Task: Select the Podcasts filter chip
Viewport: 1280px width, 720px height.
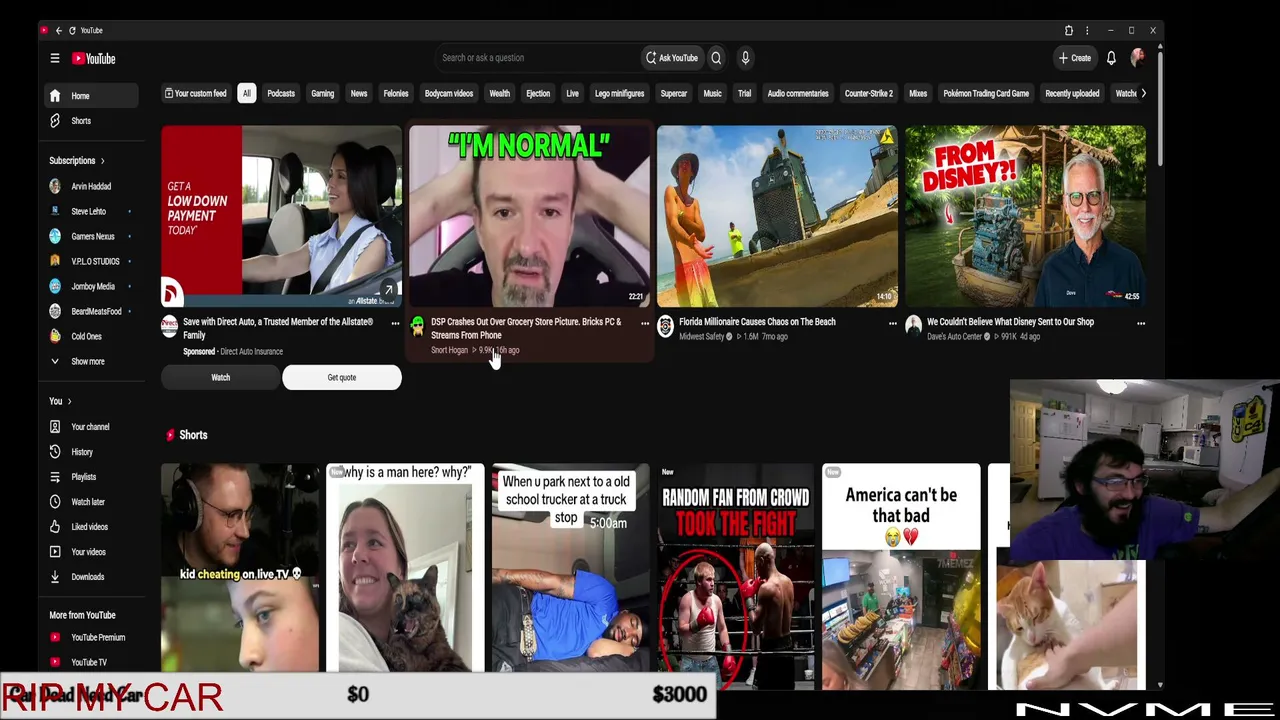Action: click(x=281, y=93)
